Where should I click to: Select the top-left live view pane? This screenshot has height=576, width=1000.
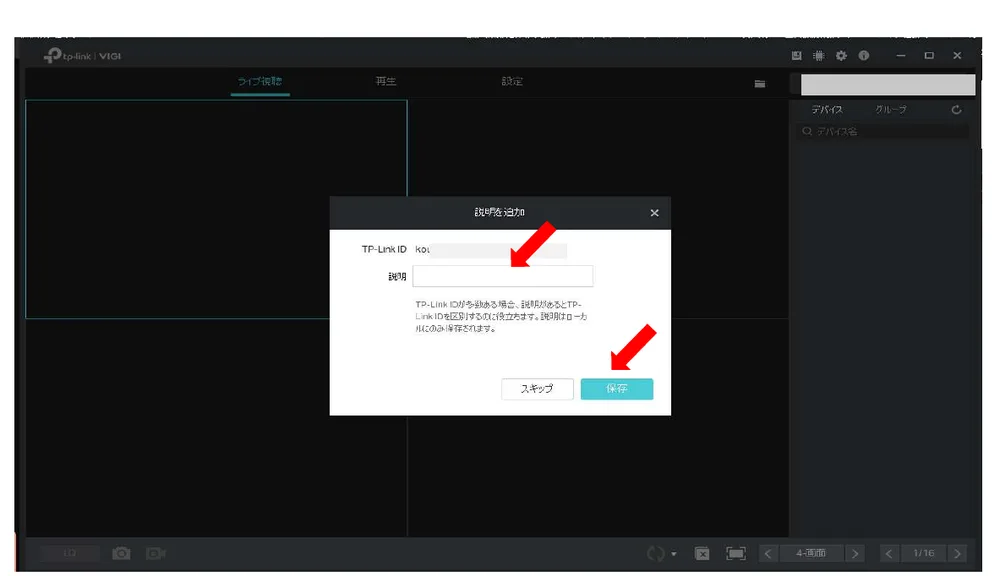[216, 209]
